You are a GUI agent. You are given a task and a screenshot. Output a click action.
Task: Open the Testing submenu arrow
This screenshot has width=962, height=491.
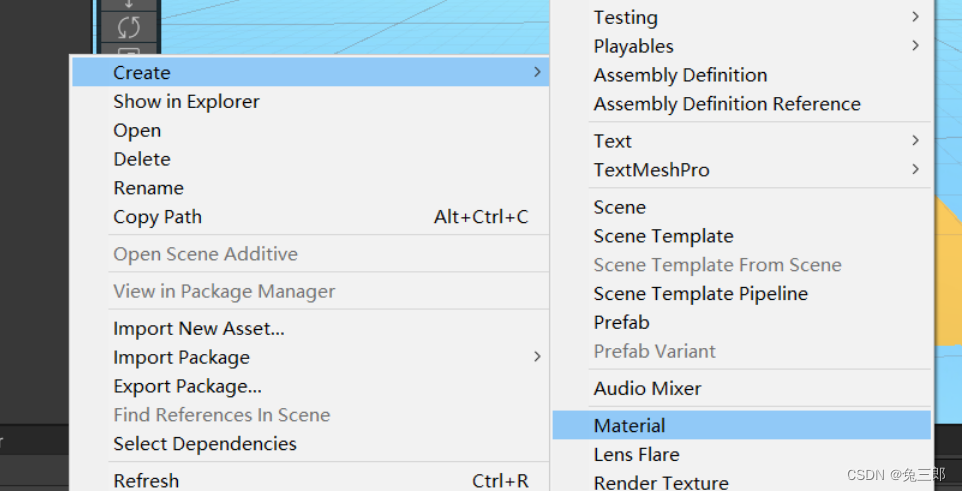915,17
